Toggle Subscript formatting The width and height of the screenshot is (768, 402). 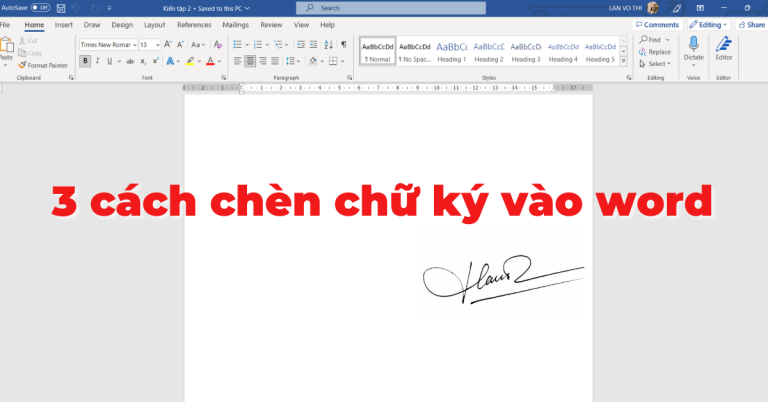[x=143, y=61]
